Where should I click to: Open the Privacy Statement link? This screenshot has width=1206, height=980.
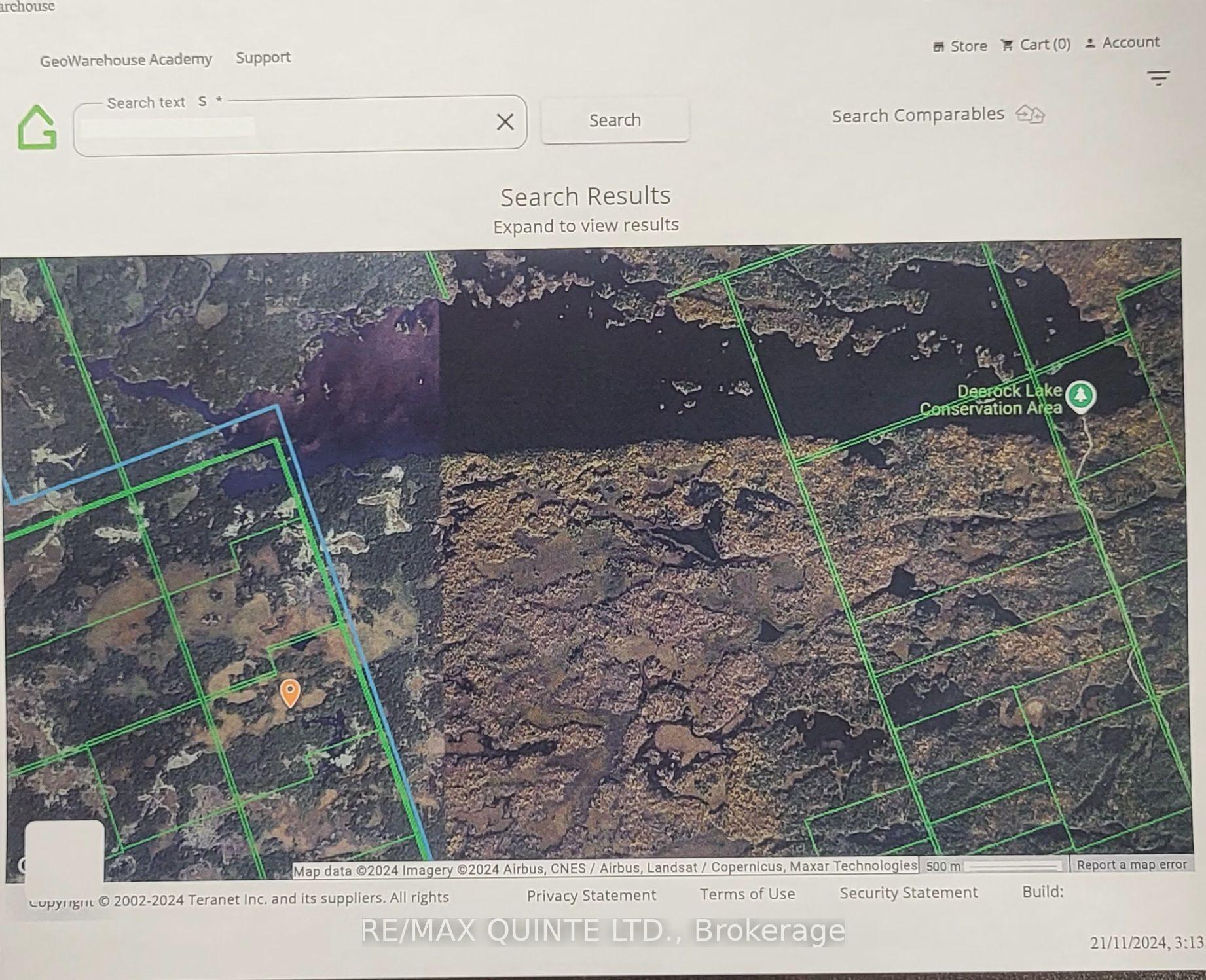591,895
